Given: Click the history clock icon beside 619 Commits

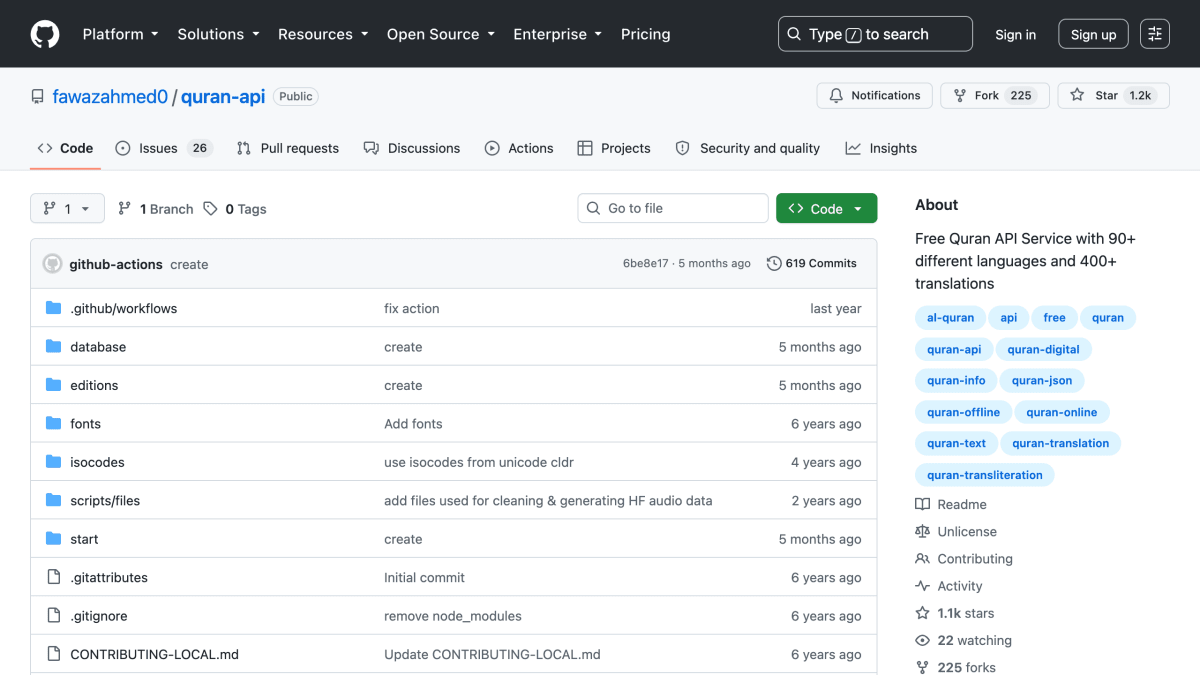Looking at the screenshot, I should coord(774,264).
